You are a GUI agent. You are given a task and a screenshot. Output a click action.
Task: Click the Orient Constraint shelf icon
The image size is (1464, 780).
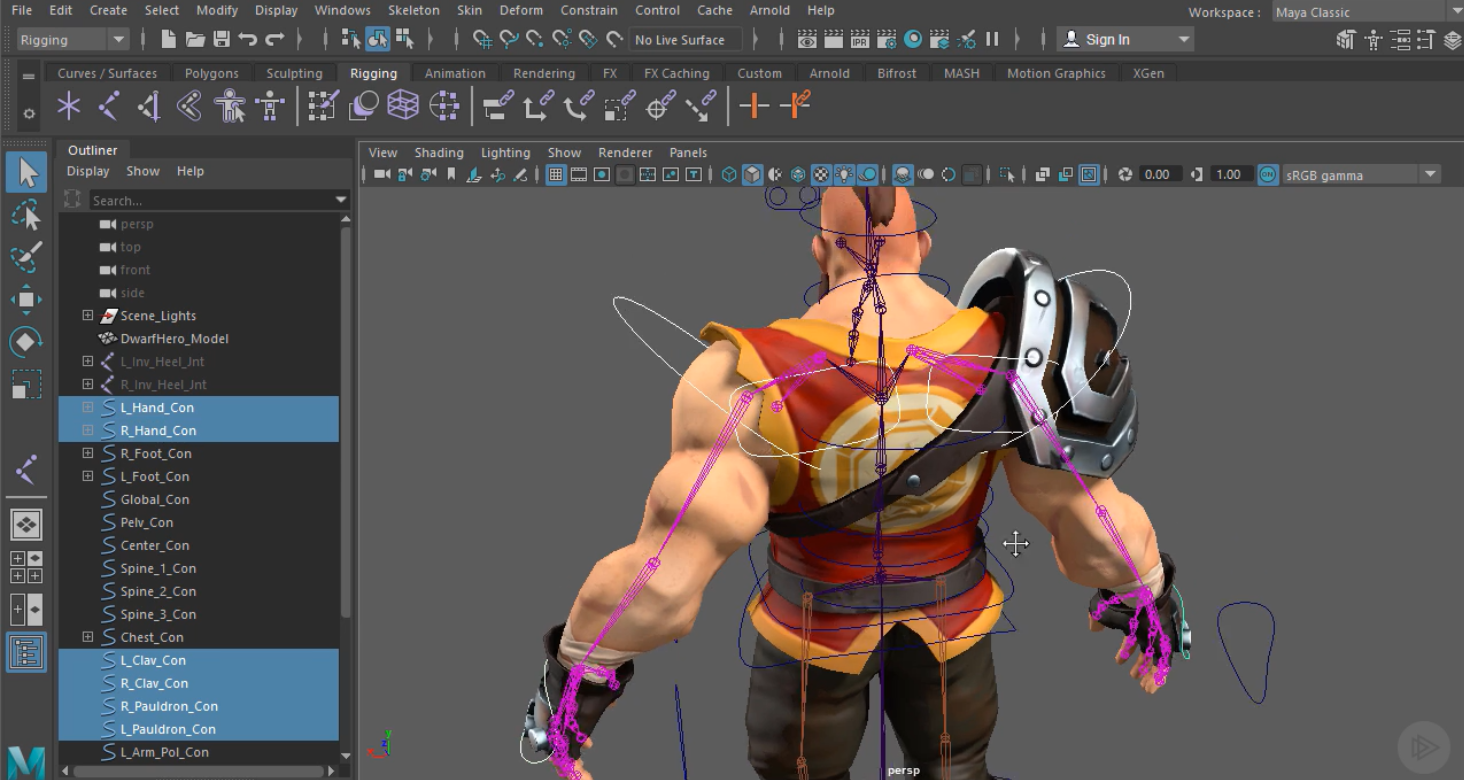tap(578, 106)
